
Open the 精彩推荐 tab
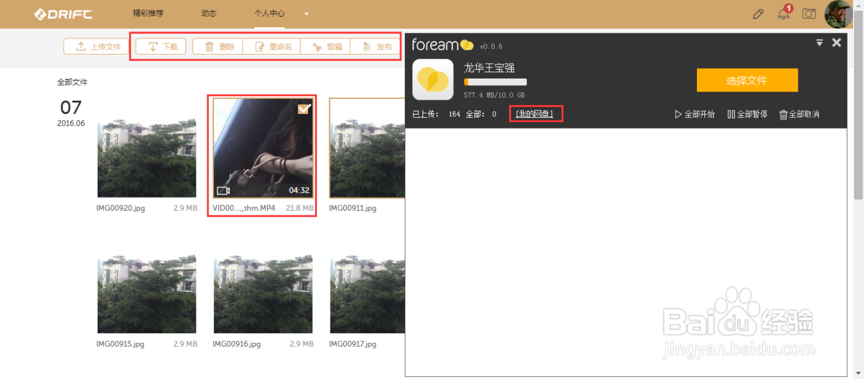coord(148,13)
